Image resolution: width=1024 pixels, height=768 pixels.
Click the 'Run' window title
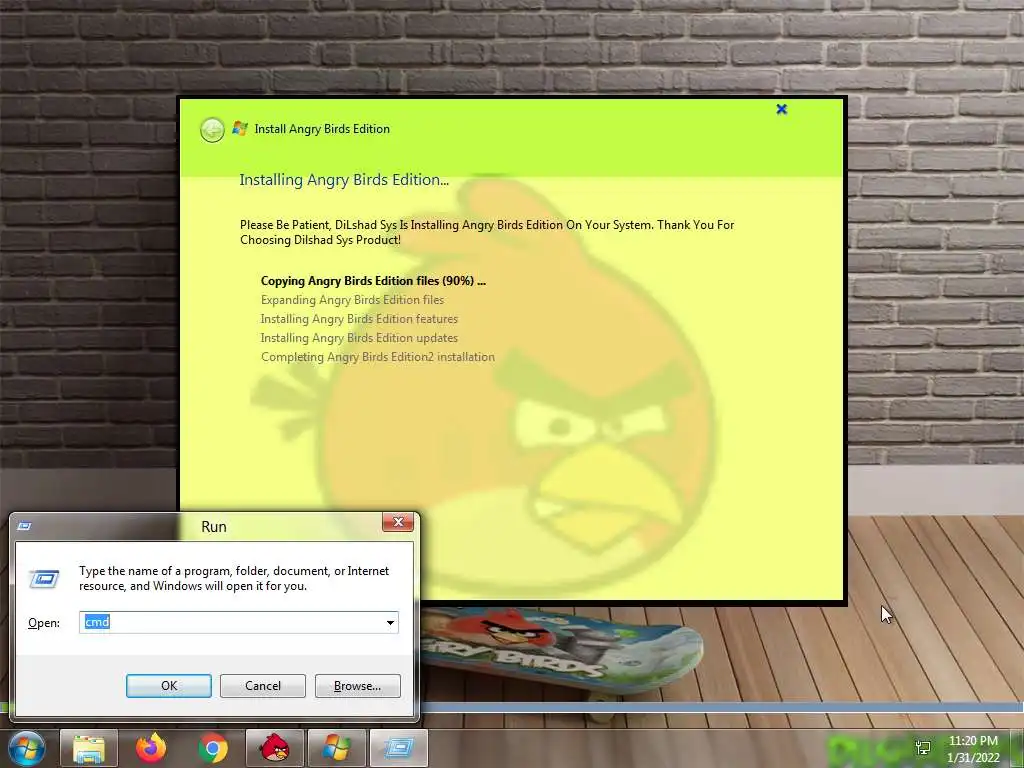click(214, 527)
